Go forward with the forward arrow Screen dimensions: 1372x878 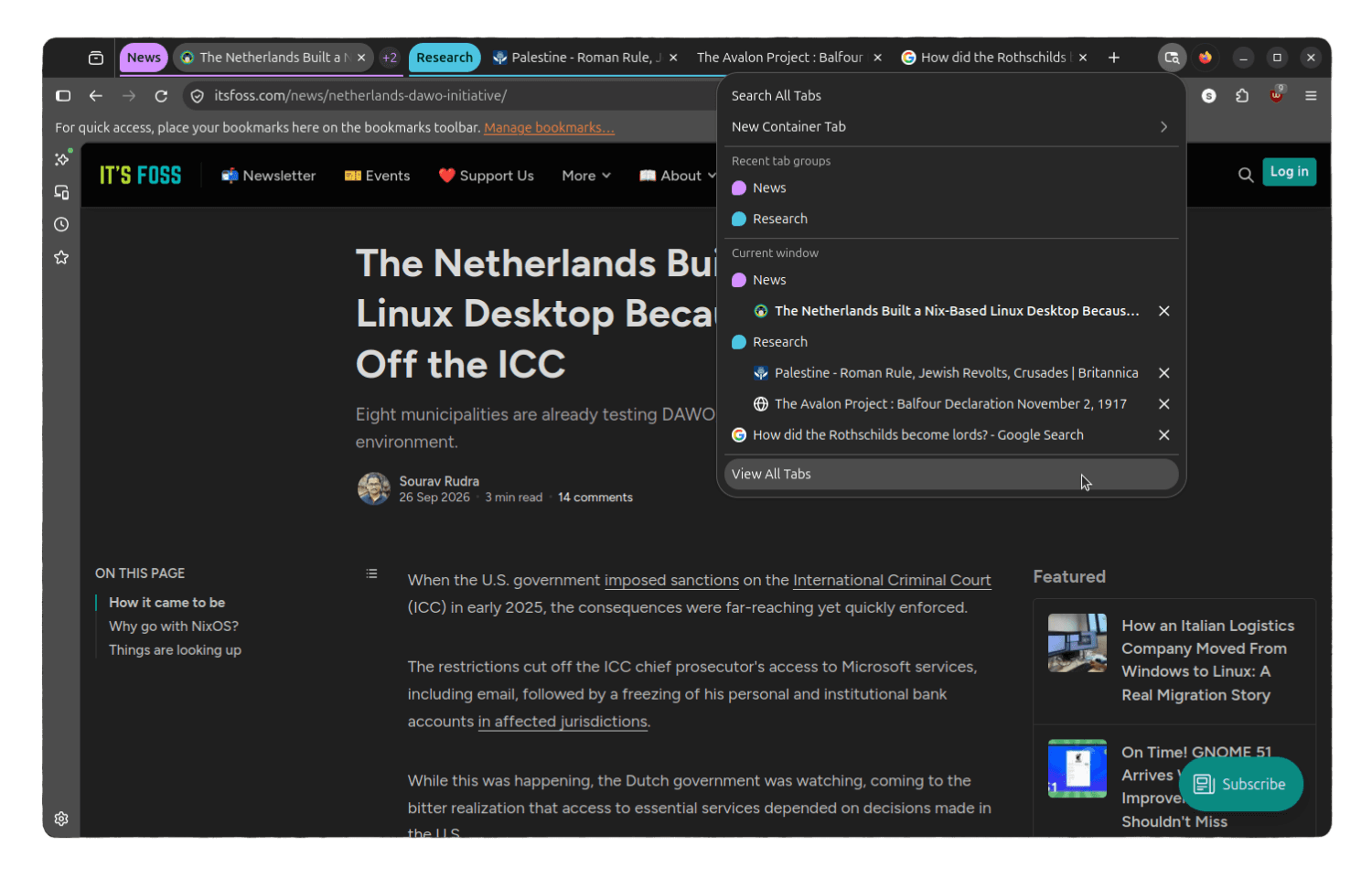tap(129, 96)
